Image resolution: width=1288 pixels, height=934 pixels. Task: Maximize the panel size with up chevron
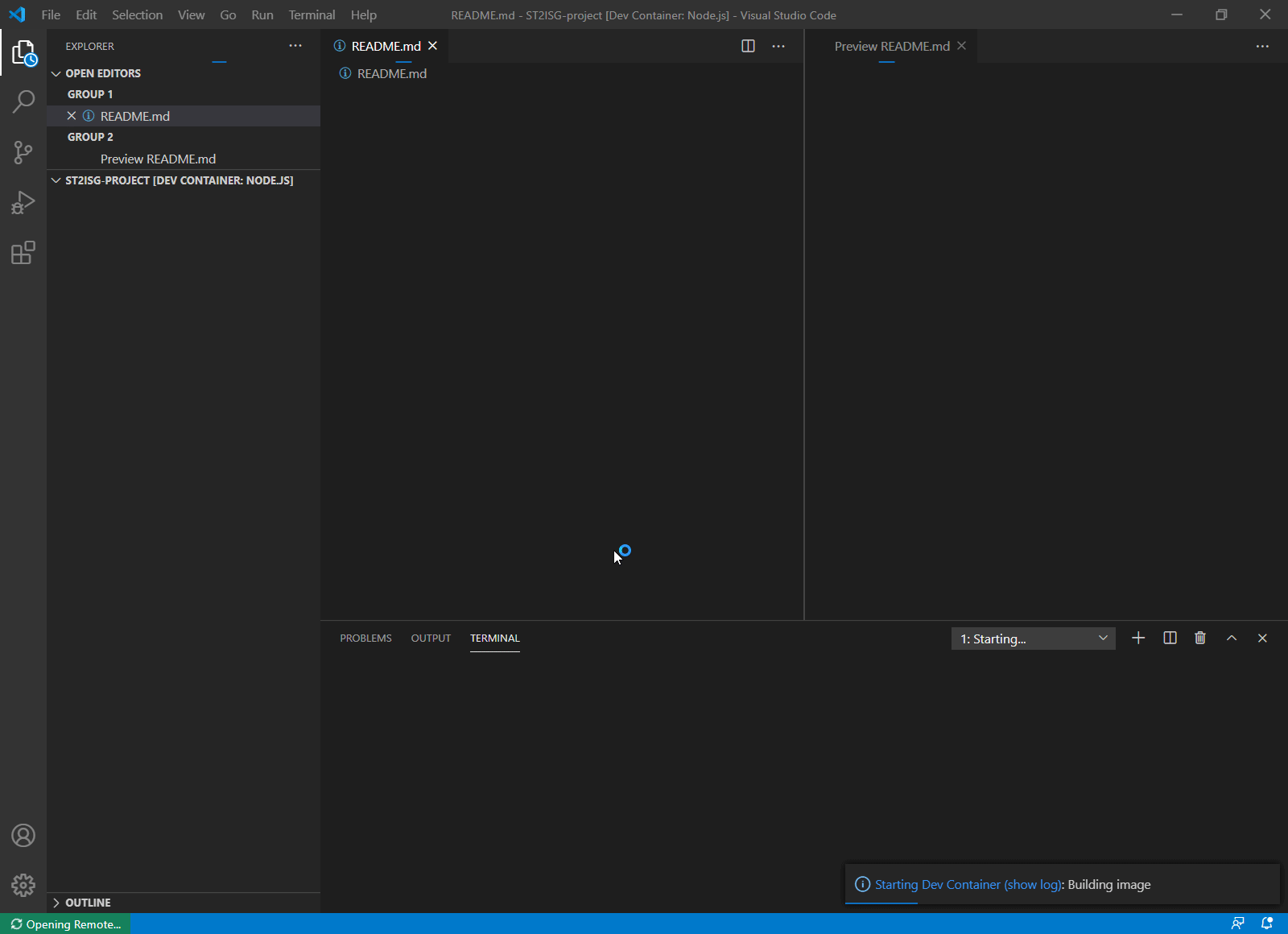tap(1232, 638)
